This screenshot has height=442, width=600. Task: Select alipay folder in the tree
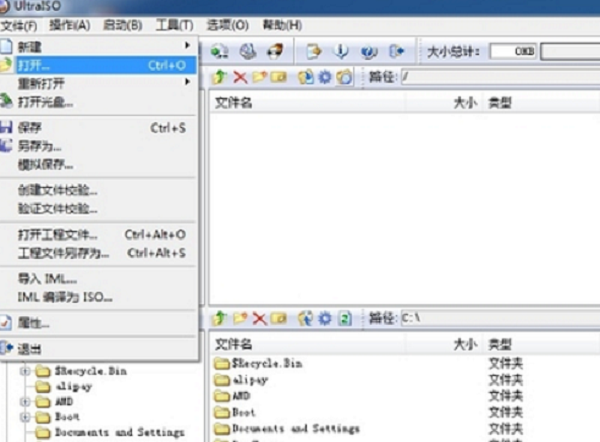(x=64, y=387)
